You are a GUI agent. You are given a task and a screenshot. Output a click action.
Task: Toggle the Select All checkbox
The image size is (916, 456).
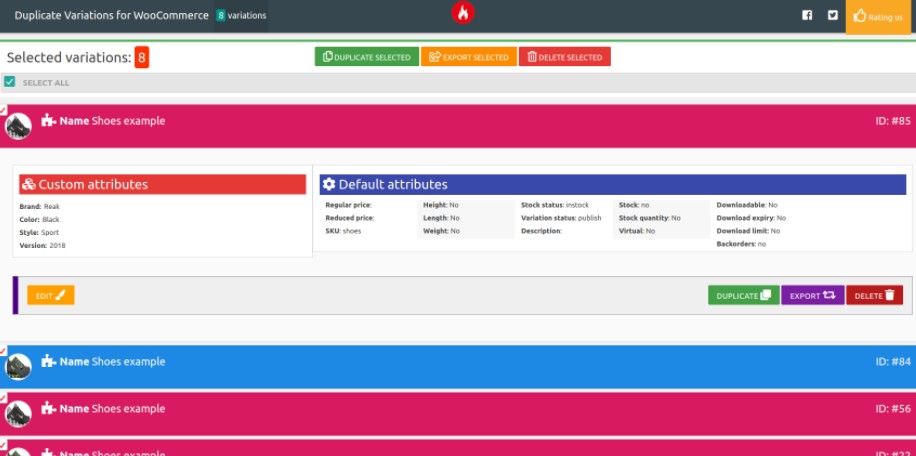pyautogui.click(x=9, y=82)
